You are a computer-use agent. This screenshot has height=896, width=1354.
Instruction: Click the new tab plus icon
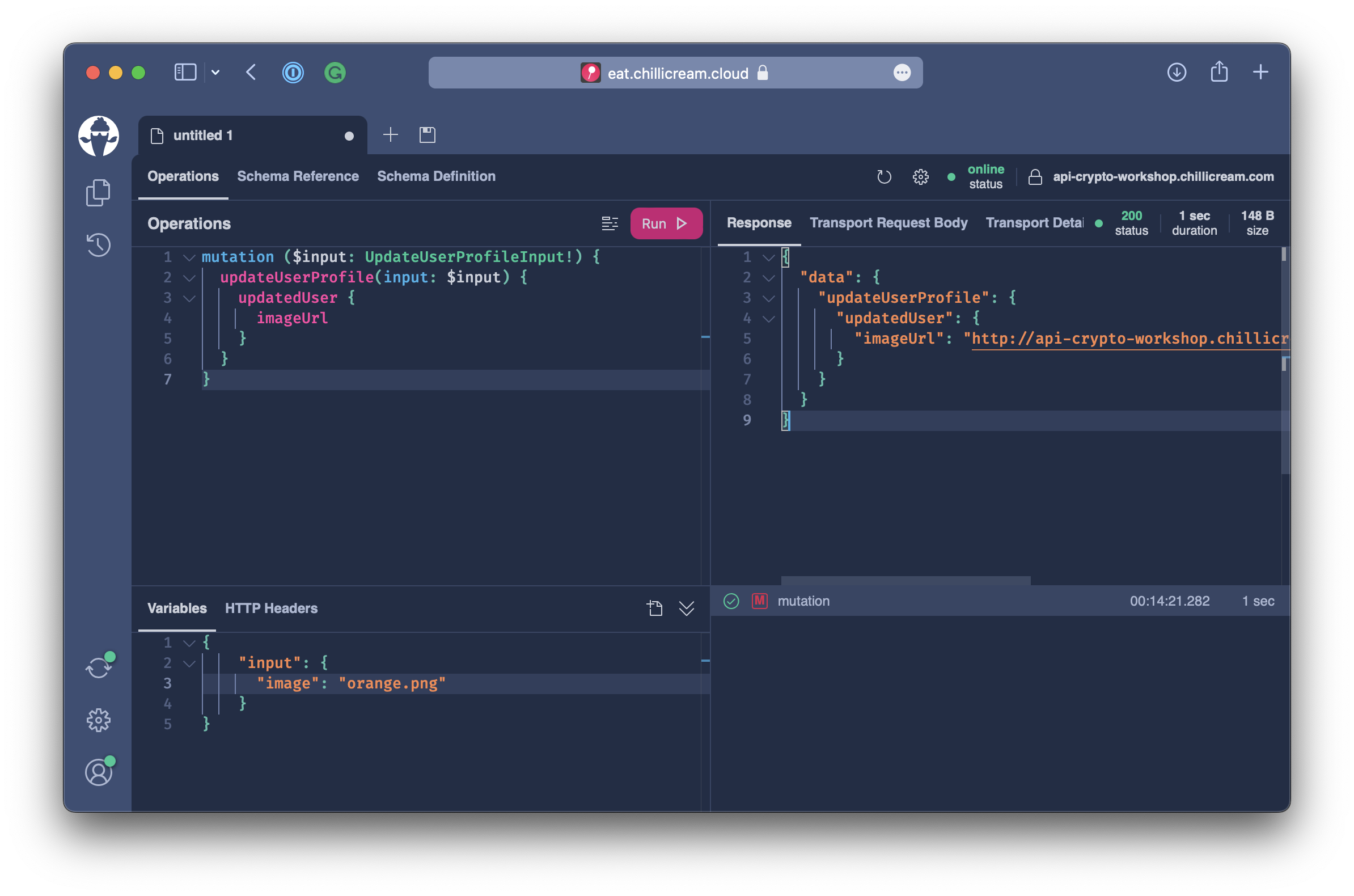(x=390, y=134)
